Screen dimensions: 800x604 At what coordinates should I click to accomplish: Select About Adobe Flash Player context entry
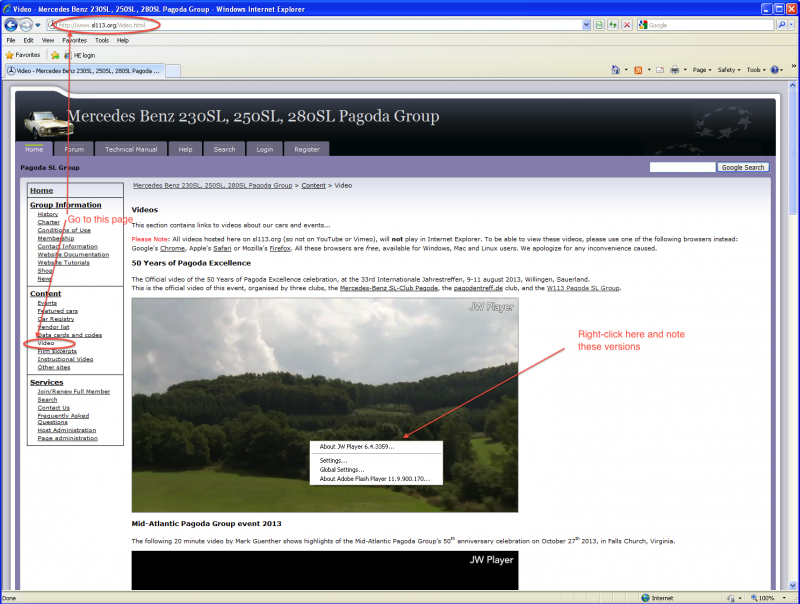[x=376, y=479]
